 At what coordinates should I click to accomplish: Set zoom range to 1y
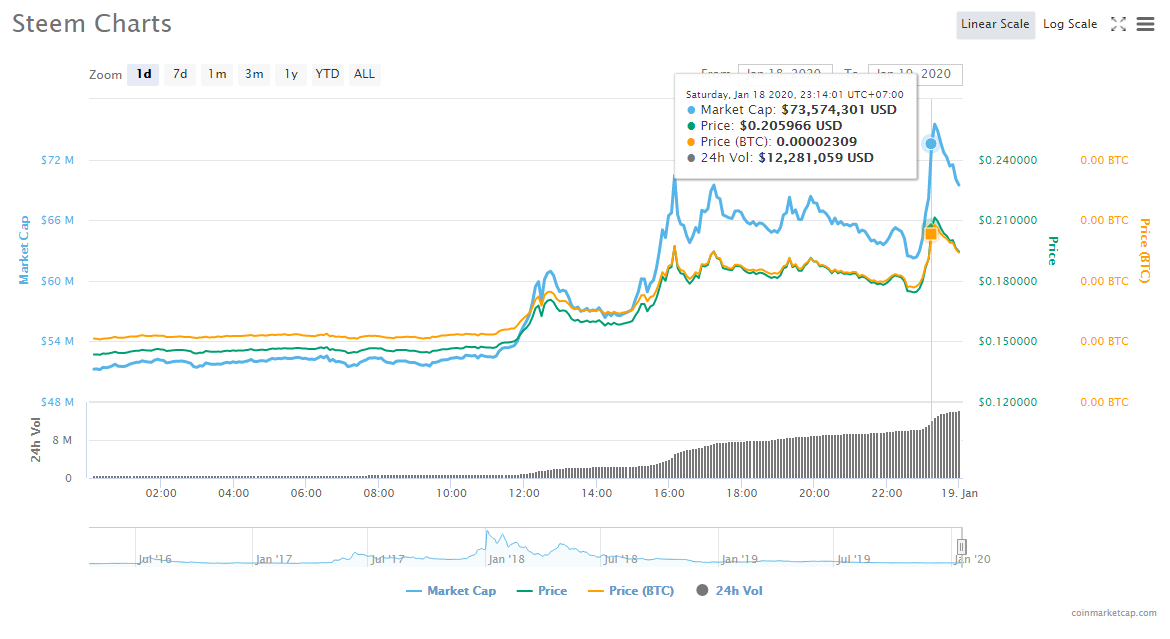coord(291,75)
